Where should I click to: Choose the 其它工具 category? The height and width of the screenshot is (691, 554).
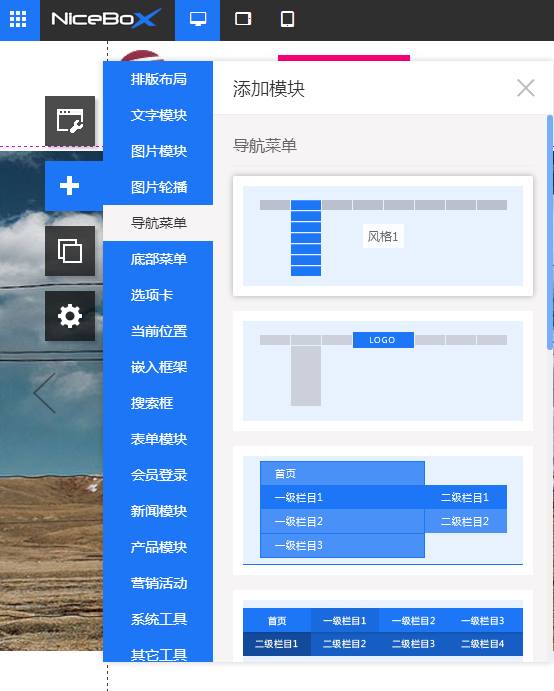tap(158, 652)
